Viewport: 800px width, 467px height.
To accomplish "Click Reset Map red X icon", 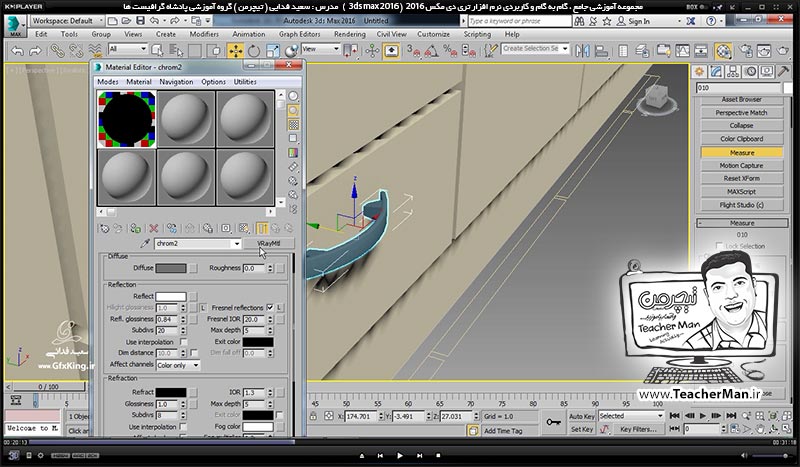I will pos(153,228).
